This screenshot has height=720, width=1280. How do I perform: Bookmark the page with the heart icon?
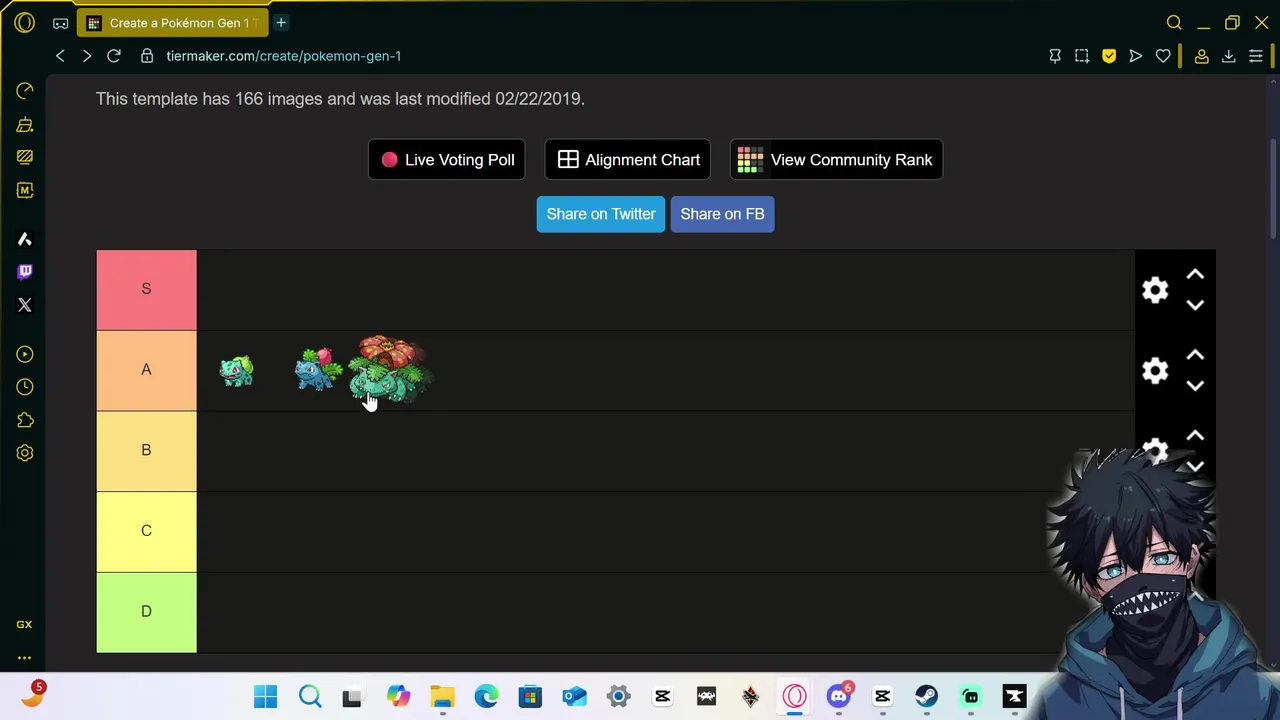(1163, 56)
